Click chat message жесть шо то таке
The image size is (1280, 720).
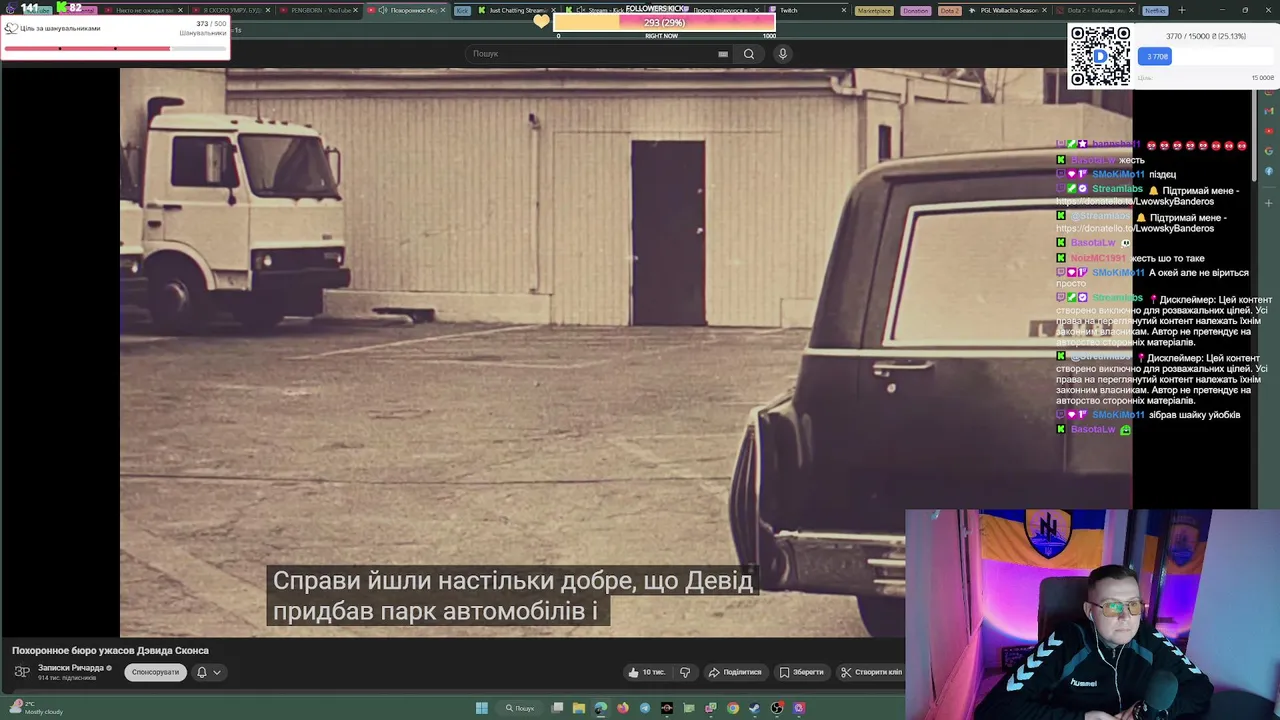point(1167,258)
